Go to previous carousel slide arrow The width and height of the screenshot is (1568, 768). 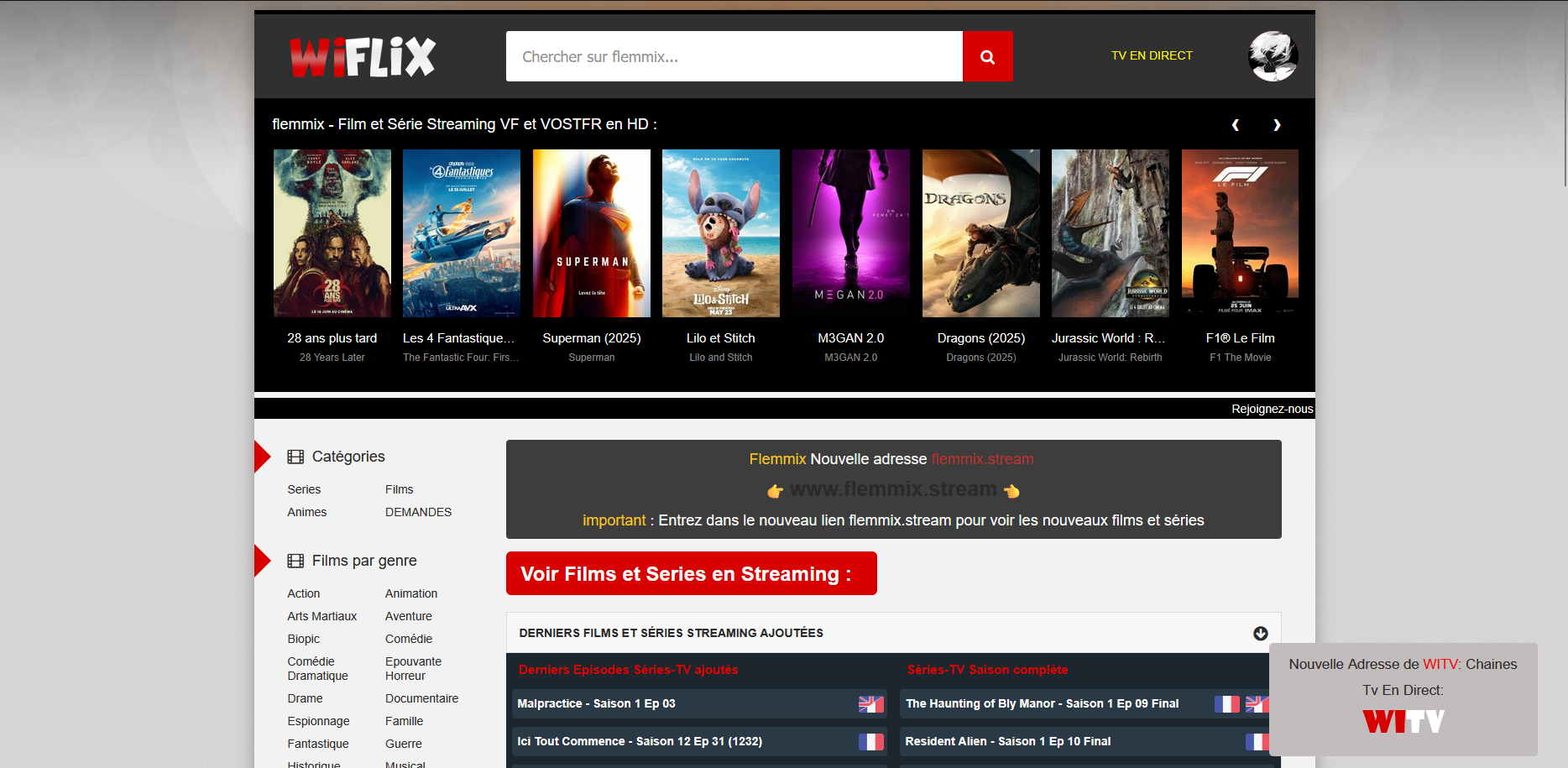(x=1236, y=125)
